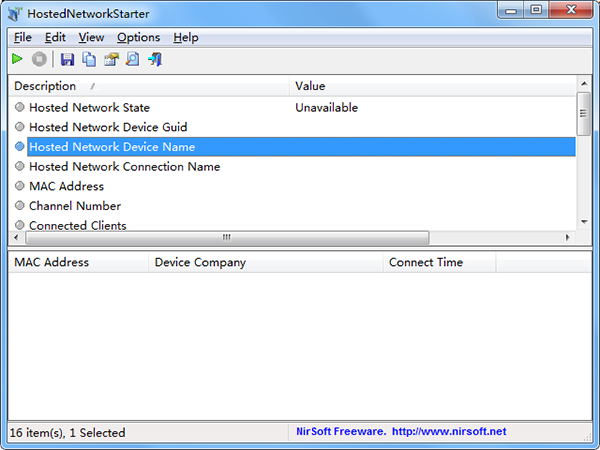Sort by the Description column header
The image size is (600, 450).
point(148,86)
